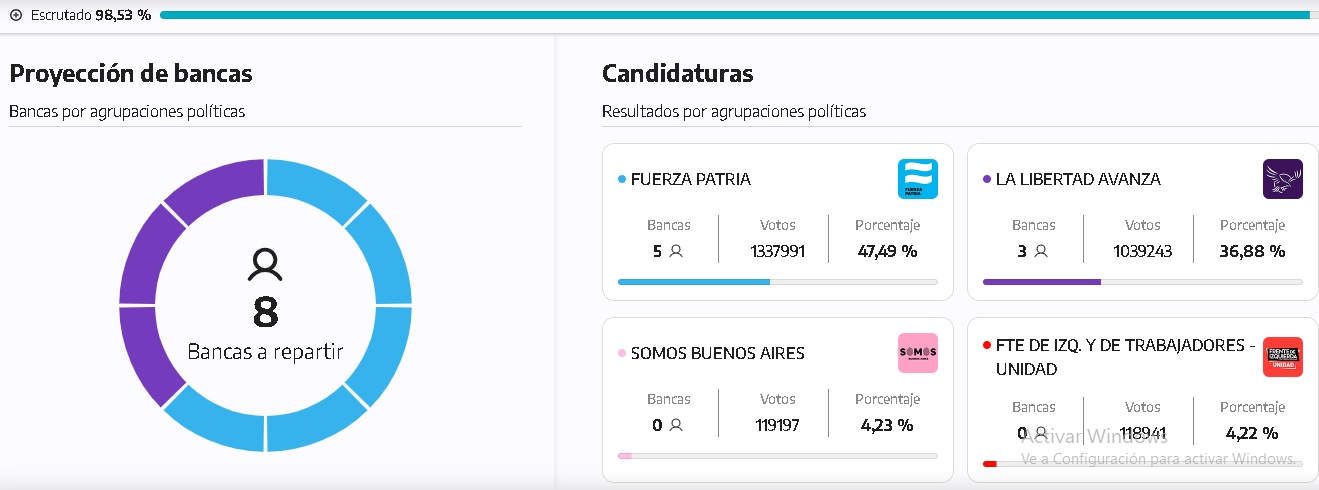Click the Fuerza Patria party logo
The width and height of the screenshot is (1319, 490).
point(917,179)
